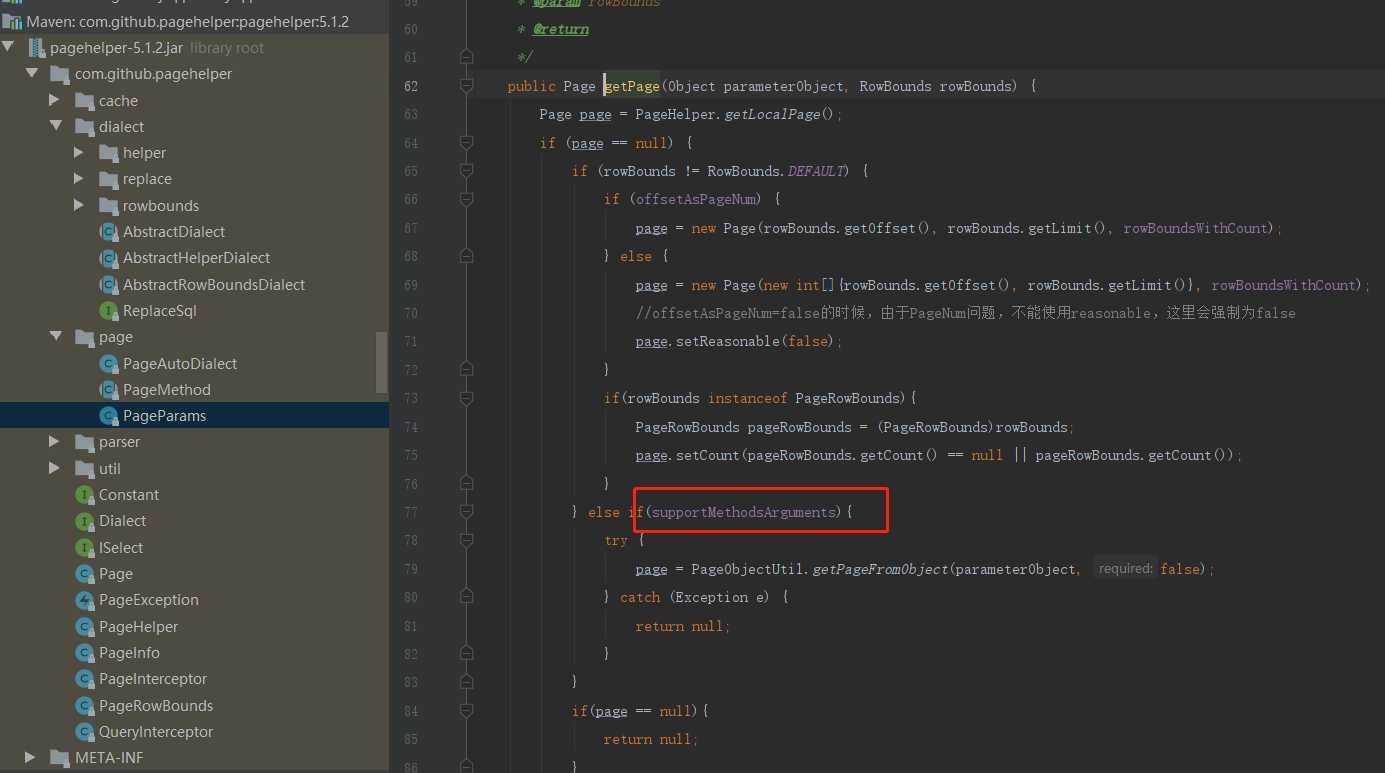Collapse the dialect package

[x=56, y=127]
